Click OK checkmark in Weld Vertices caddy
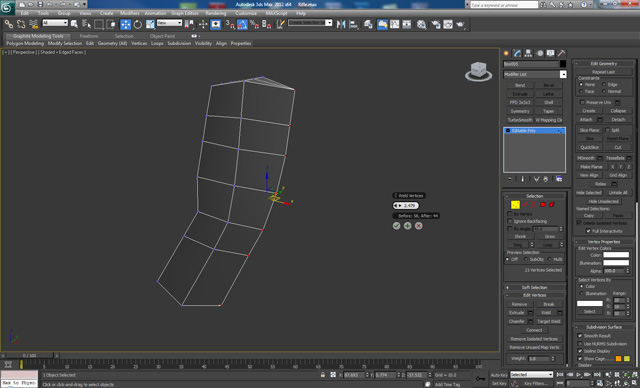Screen dimensions: 640x388 click(396, 226)
